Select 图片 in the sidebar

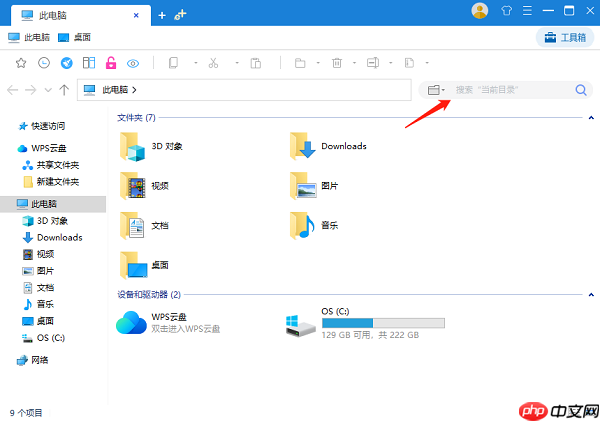click(x=38, y=271)
